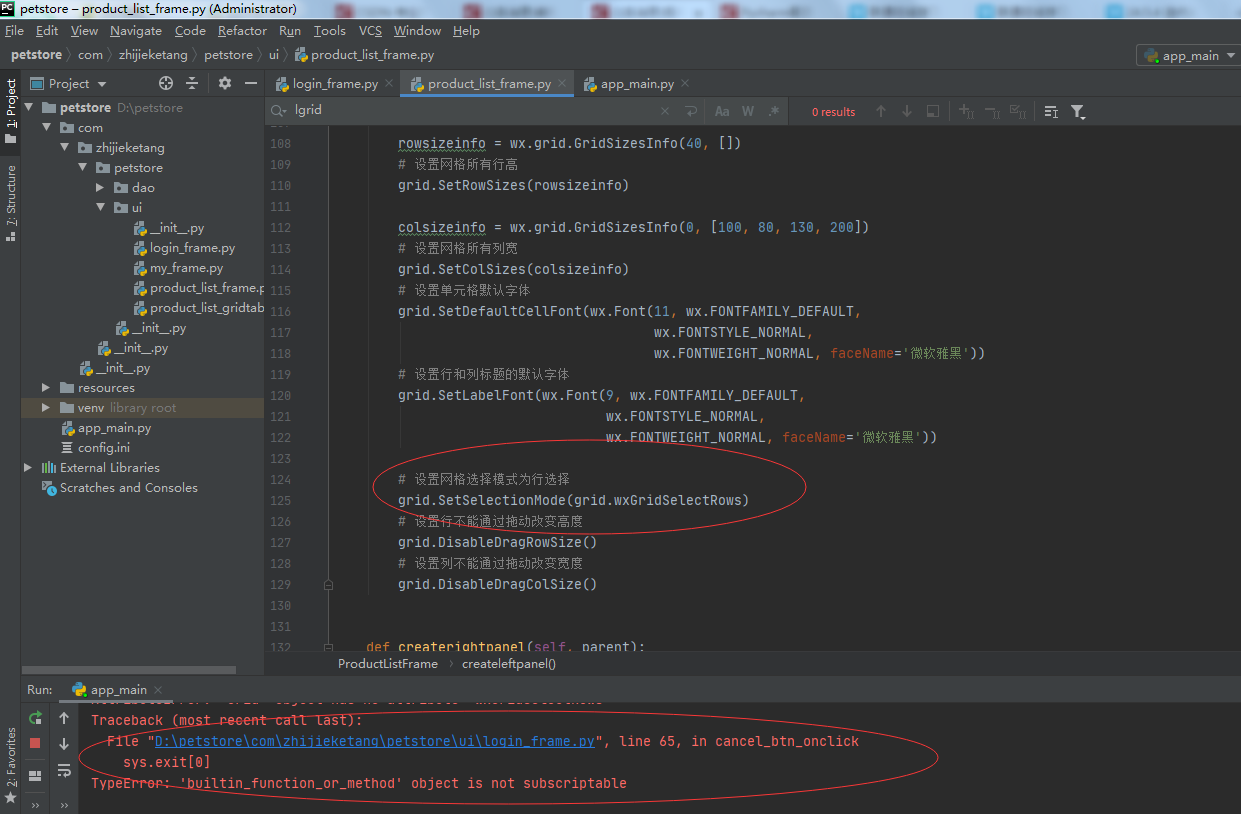Open the Project view dropdown
Image resolution: width=1241 pixels, height=814 pixels.
[68, 83]
